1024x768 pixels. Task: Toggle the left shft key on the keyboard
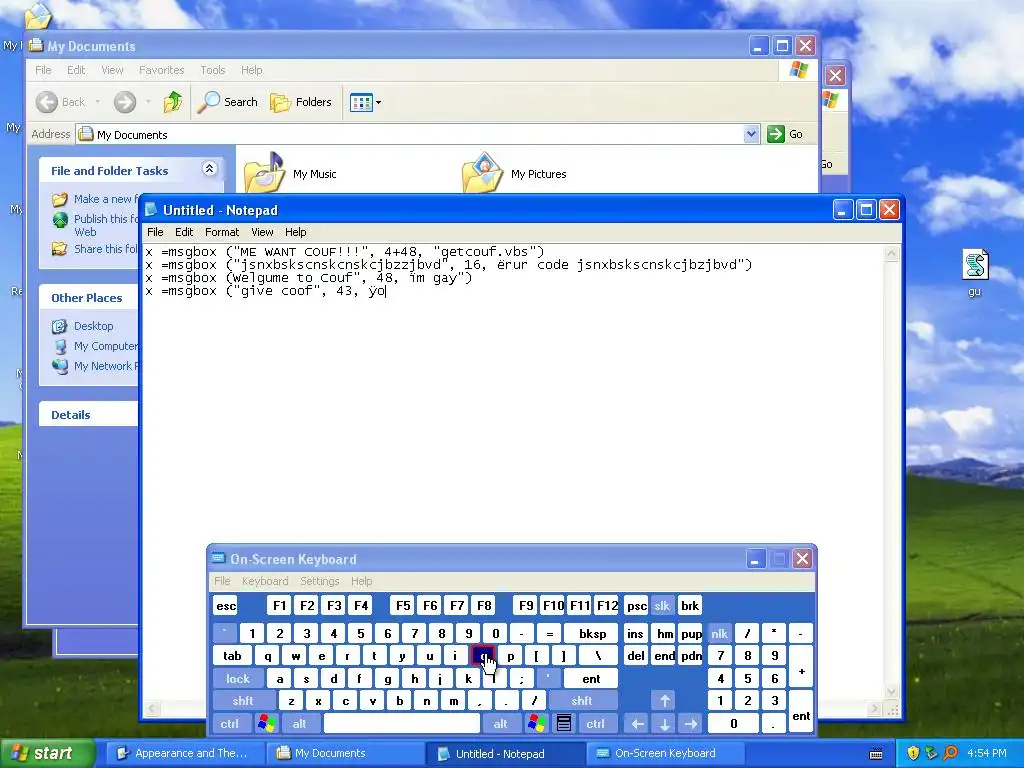pyautogui.click(x=242, y=701)
